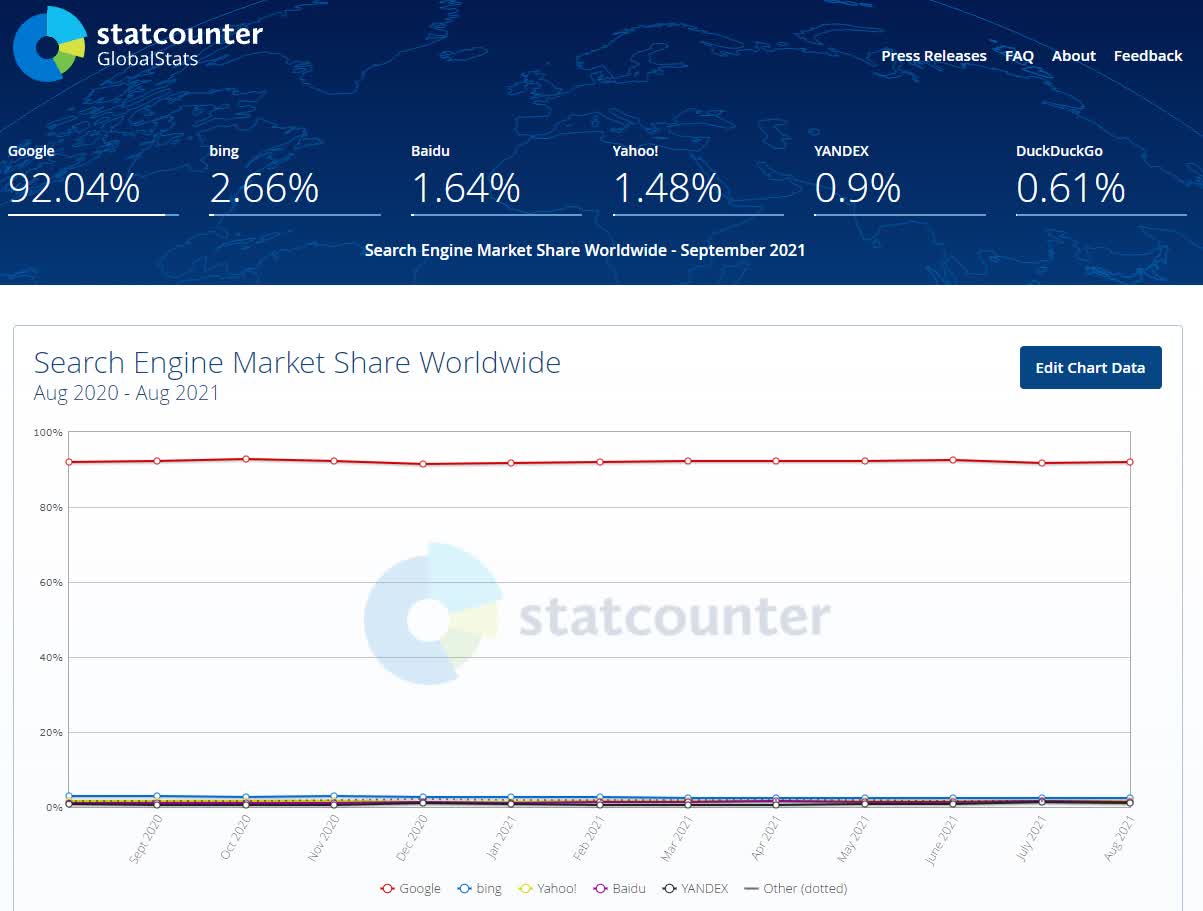This screenshot has width=1203, height=911.
Task: Click the Edit Chart Data button
Action: [1090, 367]
